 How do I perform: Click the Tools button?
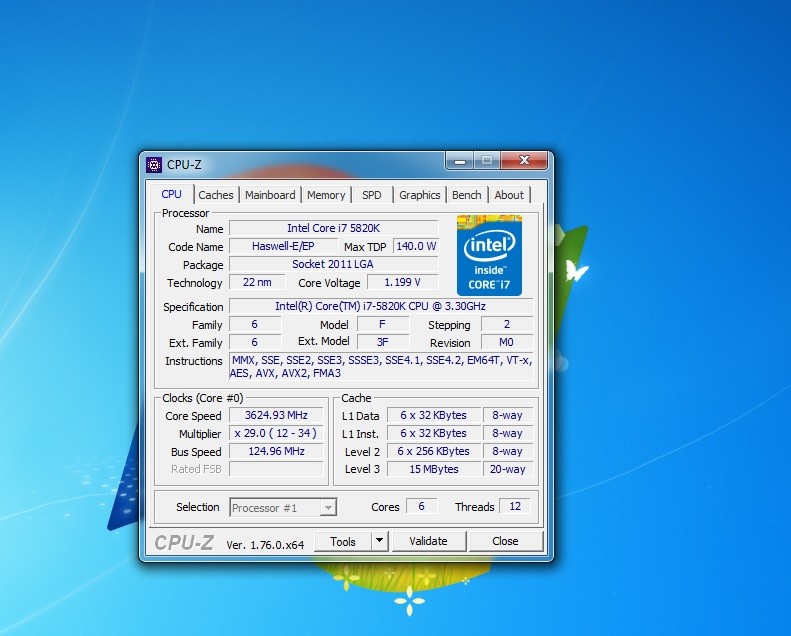tap(343, 542)
